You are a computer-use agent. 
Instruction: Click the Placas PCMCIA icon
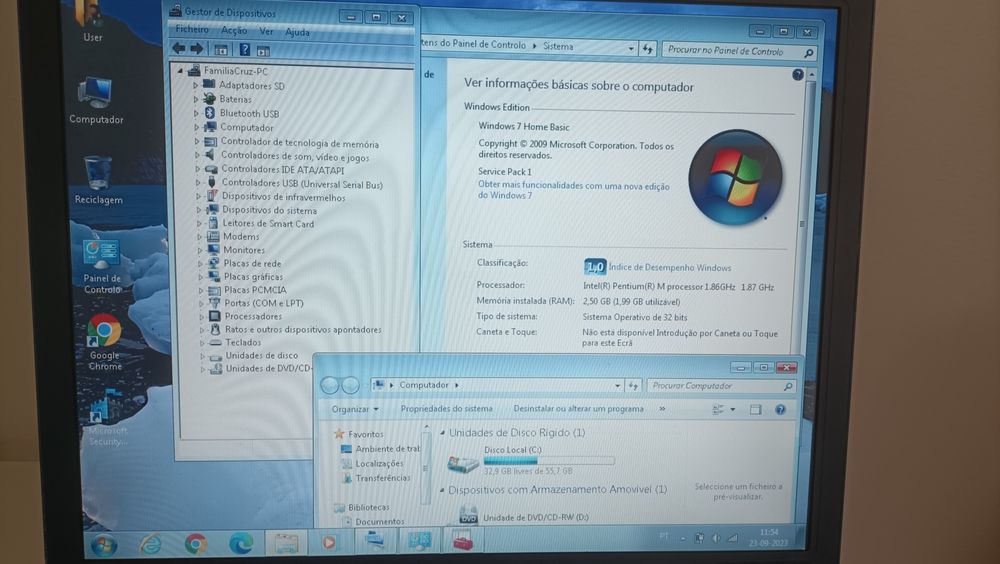pos(214,290)
